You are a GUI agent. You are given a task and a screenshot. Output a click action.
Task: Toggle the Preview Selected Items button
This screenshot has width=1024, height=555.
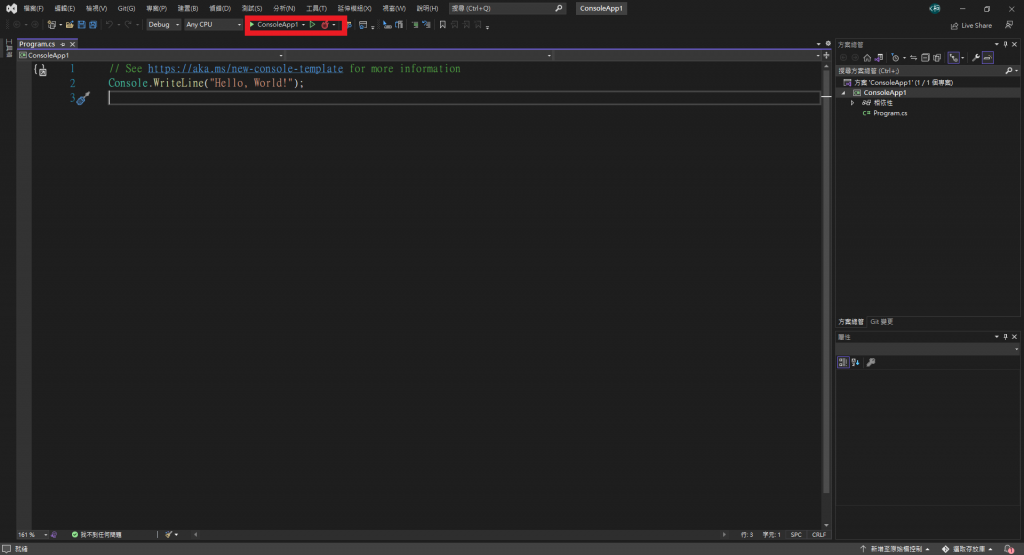click(x=987, y=57)
